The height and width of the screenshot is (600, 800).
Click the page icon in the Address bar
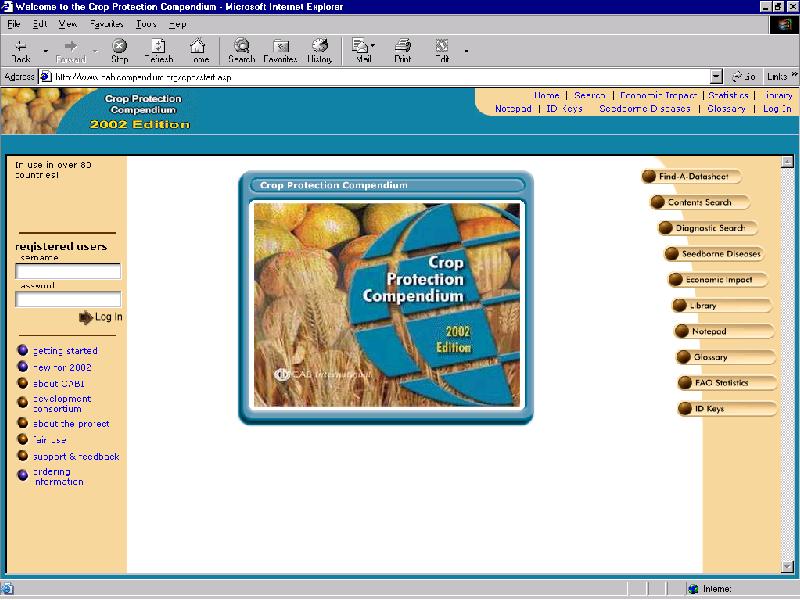click(46, 77)
